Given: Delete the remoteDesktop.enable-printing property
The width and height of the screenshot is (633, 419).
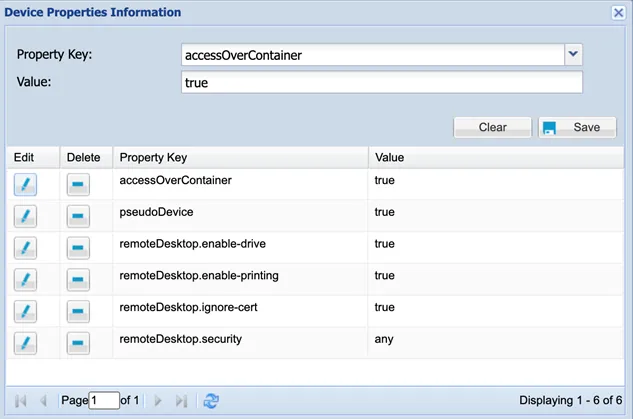Looking at the screenshot, I should click(78, 280).
